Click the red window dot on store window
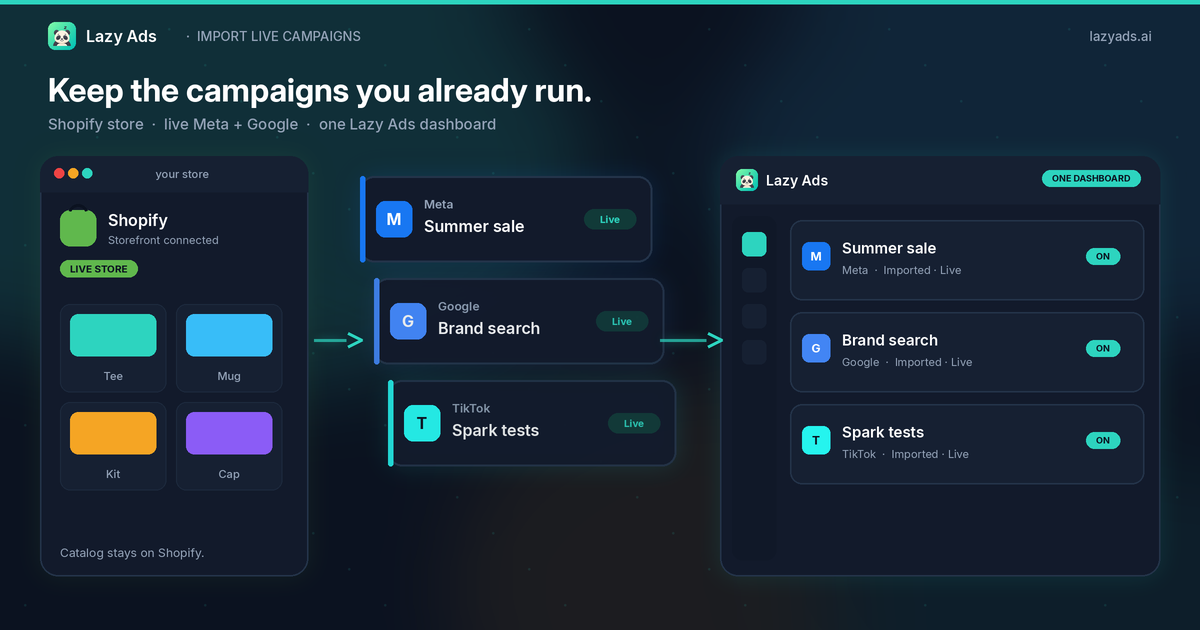This screenshot has height=630, width=1200. (x=59, y=173)
